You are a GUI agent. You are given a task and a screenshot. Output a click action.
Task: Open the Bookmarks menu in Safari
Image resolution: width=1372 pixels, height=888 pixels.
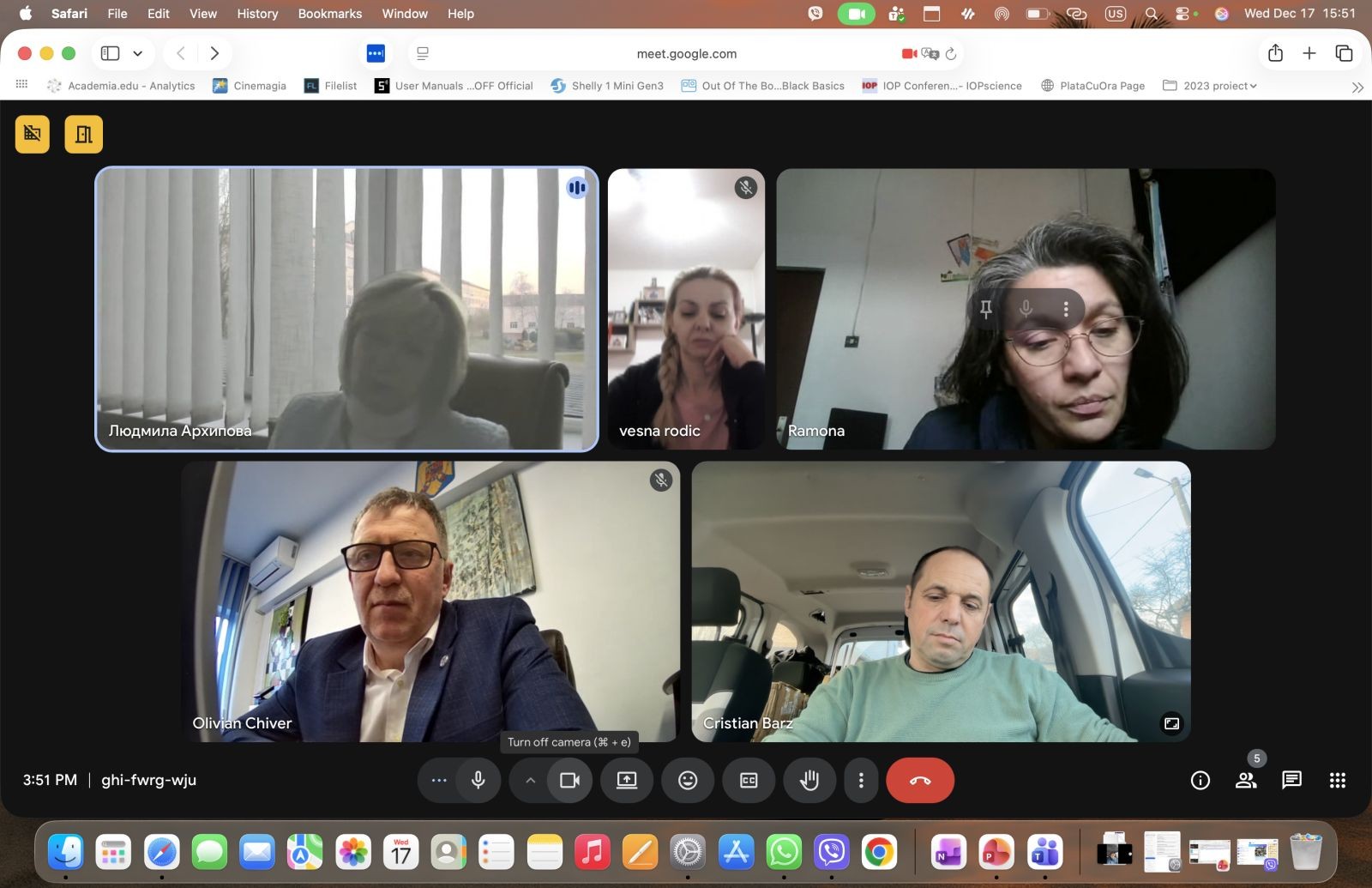(x=329, y=14)
